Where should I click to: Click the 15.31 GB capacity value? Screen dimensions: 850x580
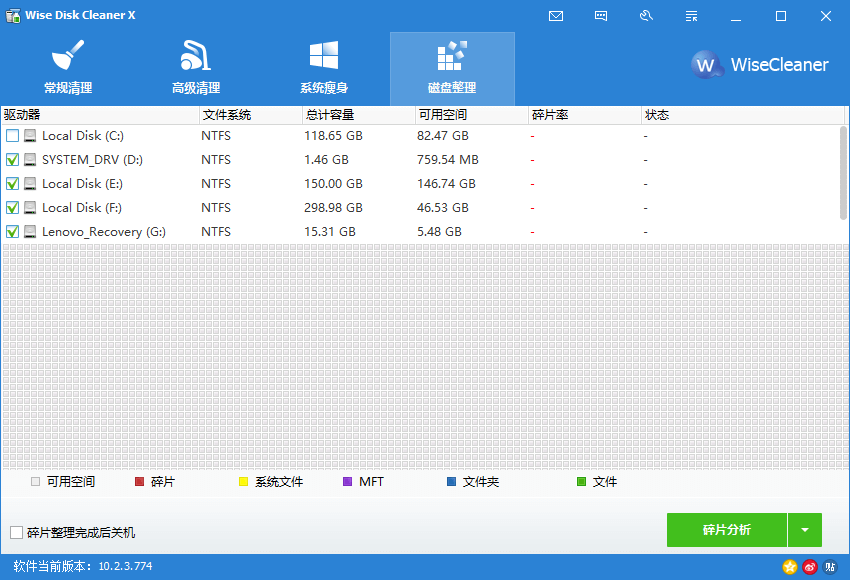[330, 231]
